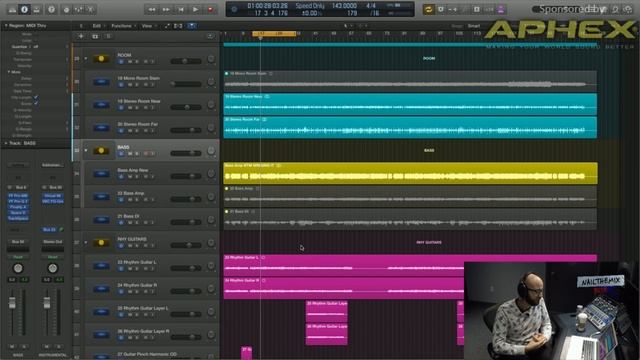640x360 pixels.
Task: Collapse the Region MIDI Thru inspector section
Action: (x=6, y=26)
